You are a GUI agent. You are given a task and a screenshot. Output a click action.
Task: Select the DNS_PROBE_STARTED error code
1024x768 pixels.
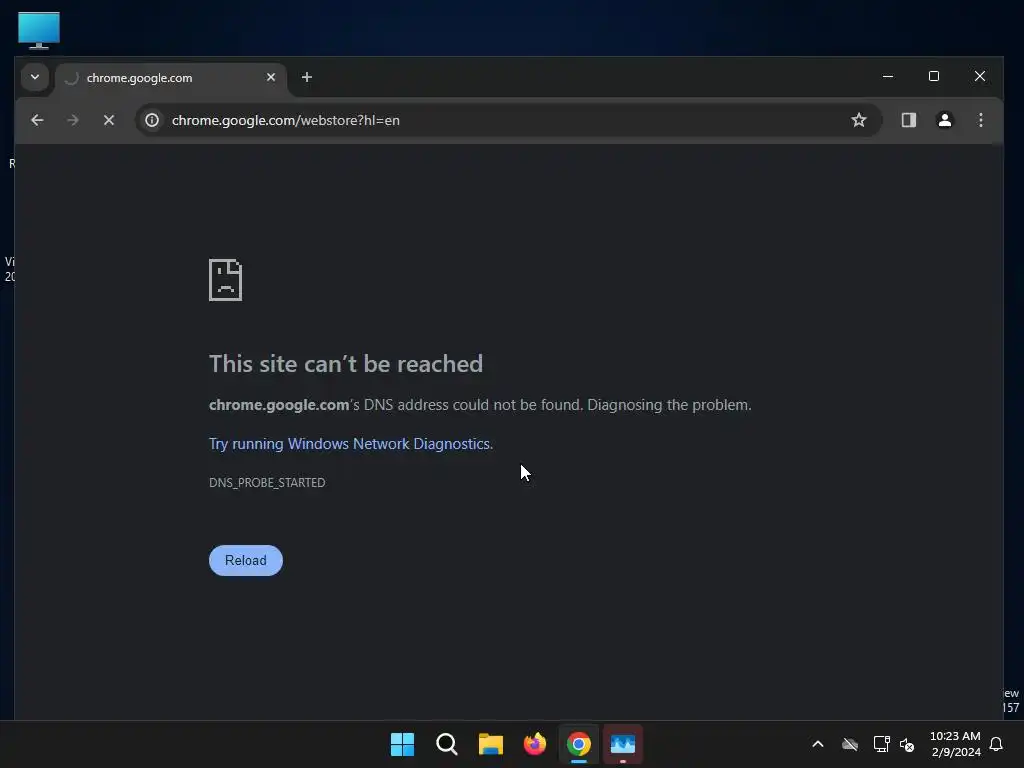(267, 483)
